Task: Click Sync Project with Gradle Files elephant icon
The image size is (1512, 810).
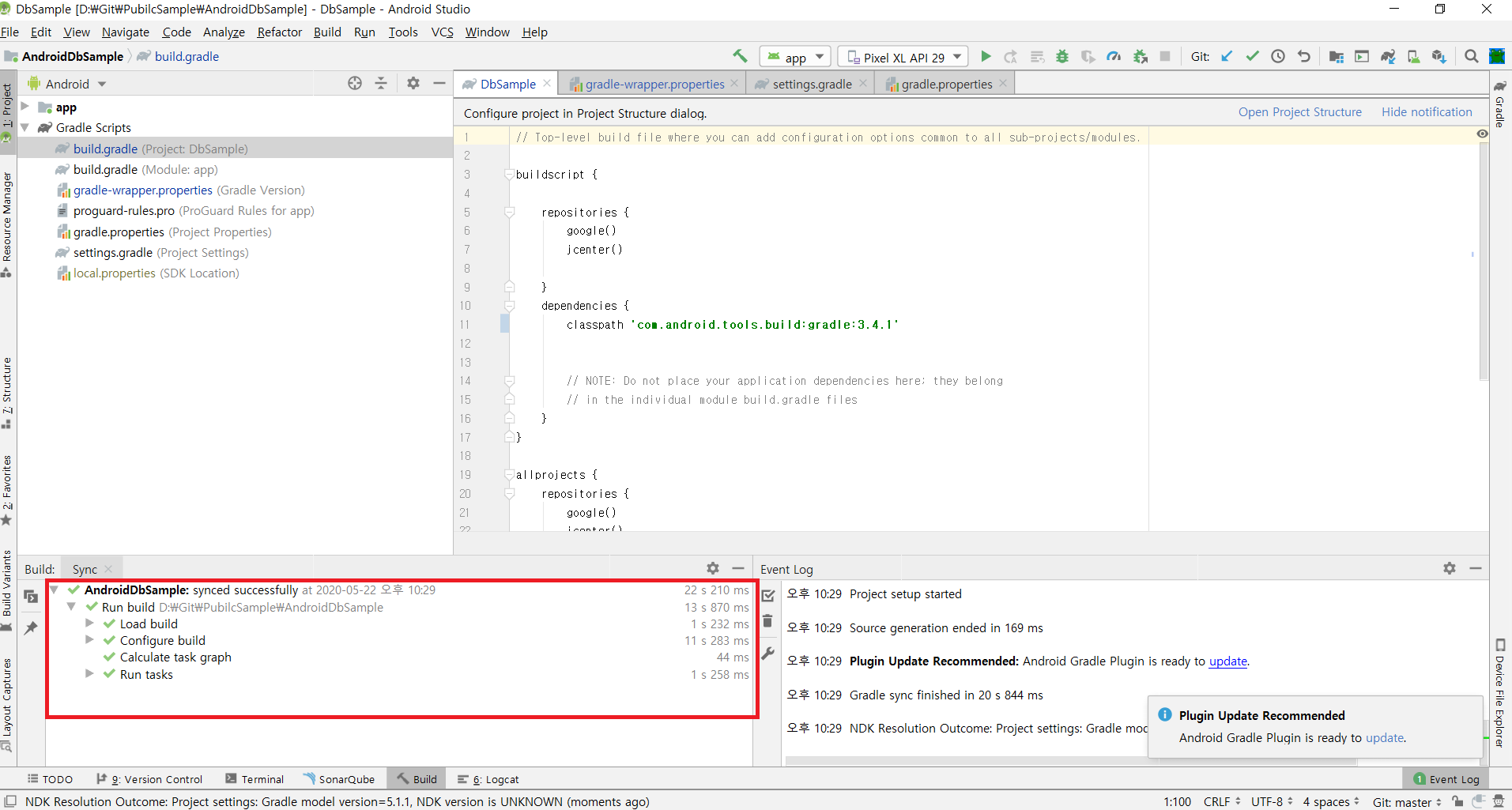Action: [1388, 56]
